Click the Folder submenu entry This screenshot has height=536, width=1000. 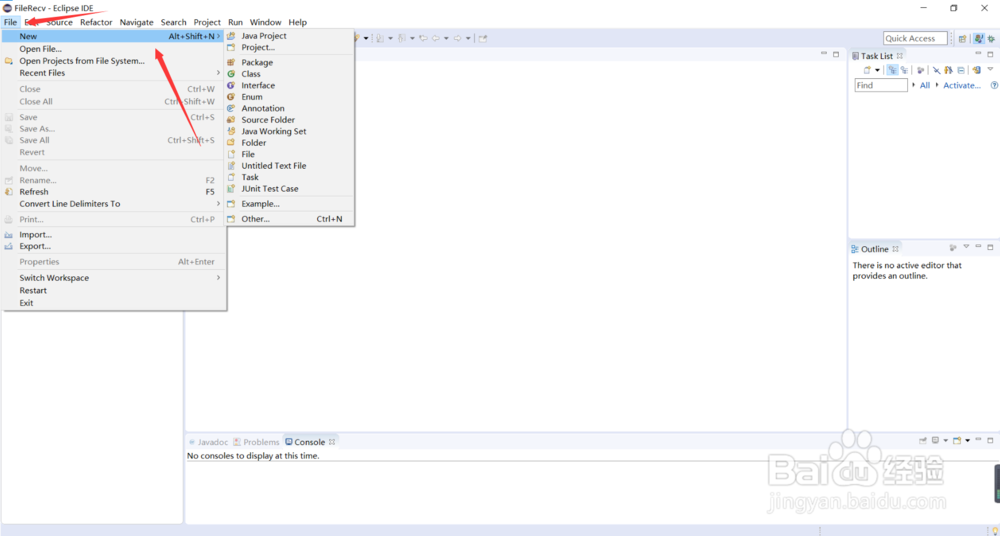click(x=290, y=143)
